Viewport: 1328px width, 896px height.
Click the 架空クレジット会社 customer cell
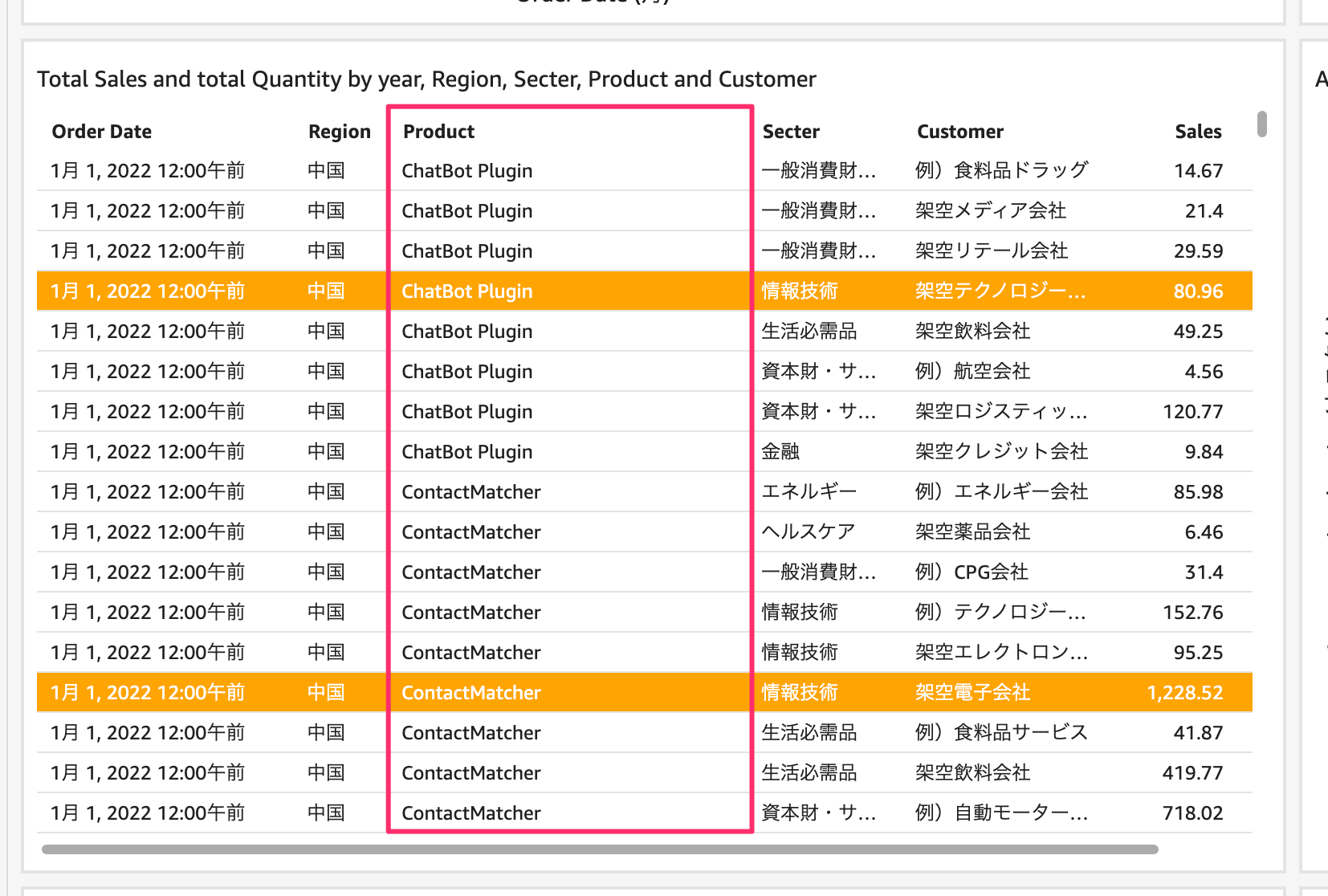tap(1000, 451)
